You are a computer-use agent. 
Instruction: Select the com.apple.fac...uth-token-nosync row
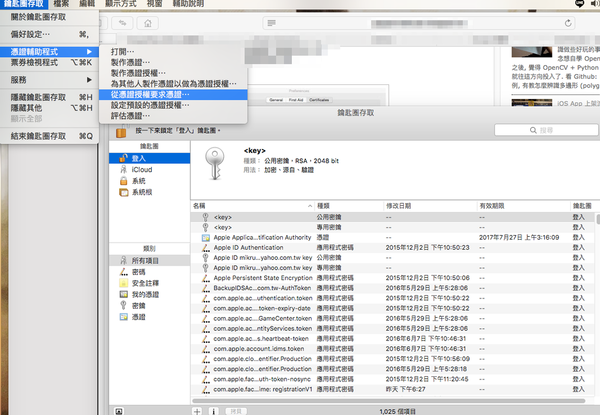click(393, 379)
